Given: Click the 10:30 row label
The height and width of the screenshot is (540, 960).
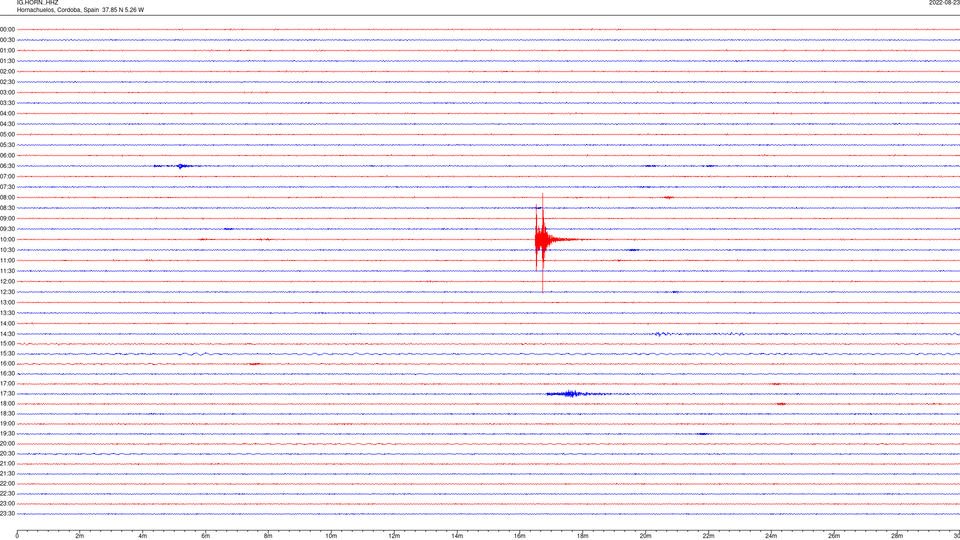Looking at the screenshot, I should pos(7,250).
